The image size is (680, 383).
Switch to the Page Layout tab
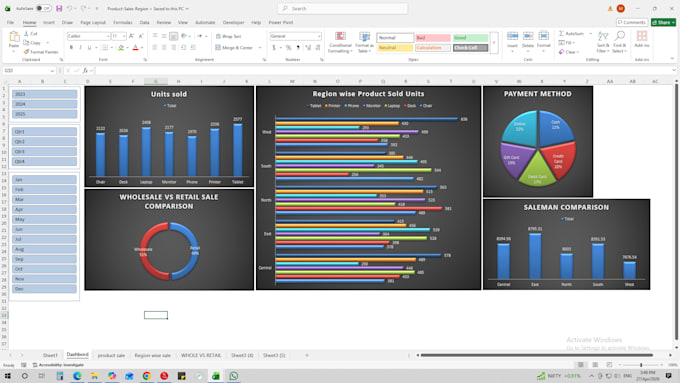pos(93,22)
